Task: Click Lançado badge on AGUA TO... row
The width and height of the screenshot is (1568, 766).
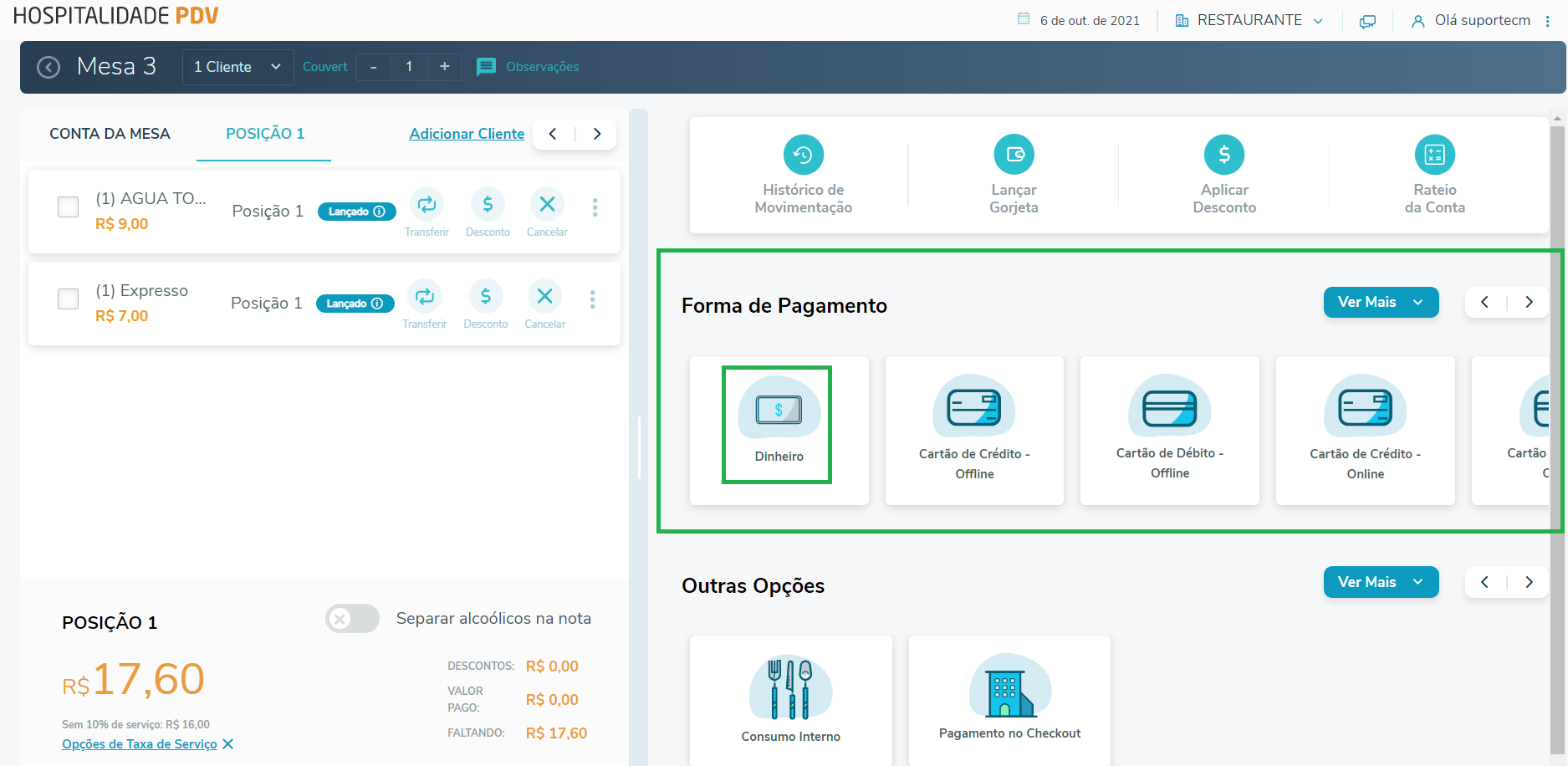Action: [x=356, y=212]
